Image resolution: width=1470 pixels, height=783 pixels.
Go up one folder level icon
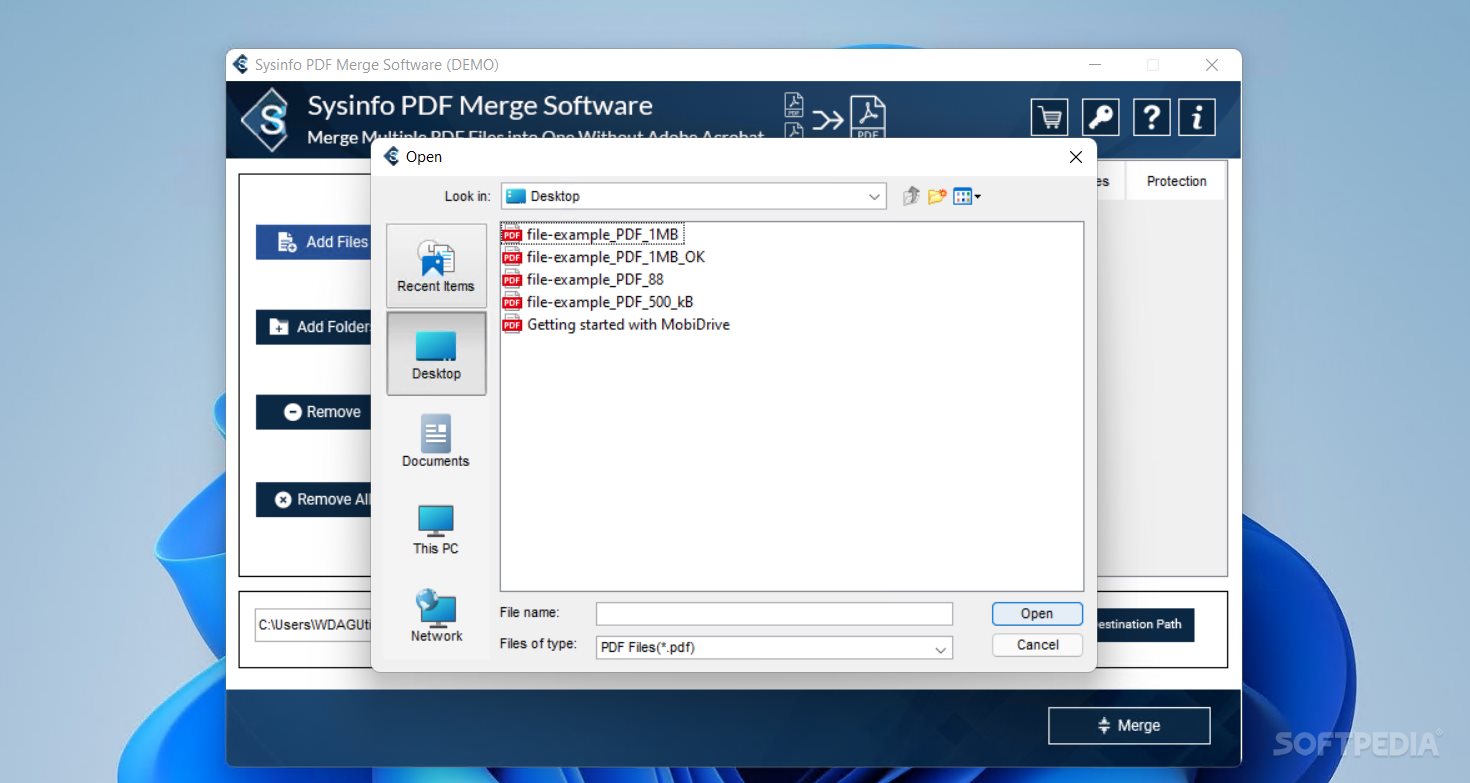click(911, 196)
